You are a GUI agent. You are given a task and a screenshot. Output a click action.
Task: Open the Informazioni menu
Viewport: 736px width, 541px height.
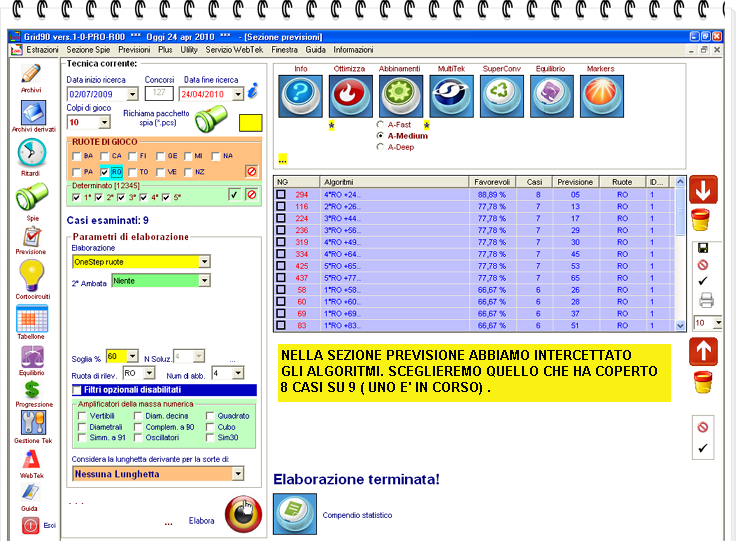(x=353, y=50)
